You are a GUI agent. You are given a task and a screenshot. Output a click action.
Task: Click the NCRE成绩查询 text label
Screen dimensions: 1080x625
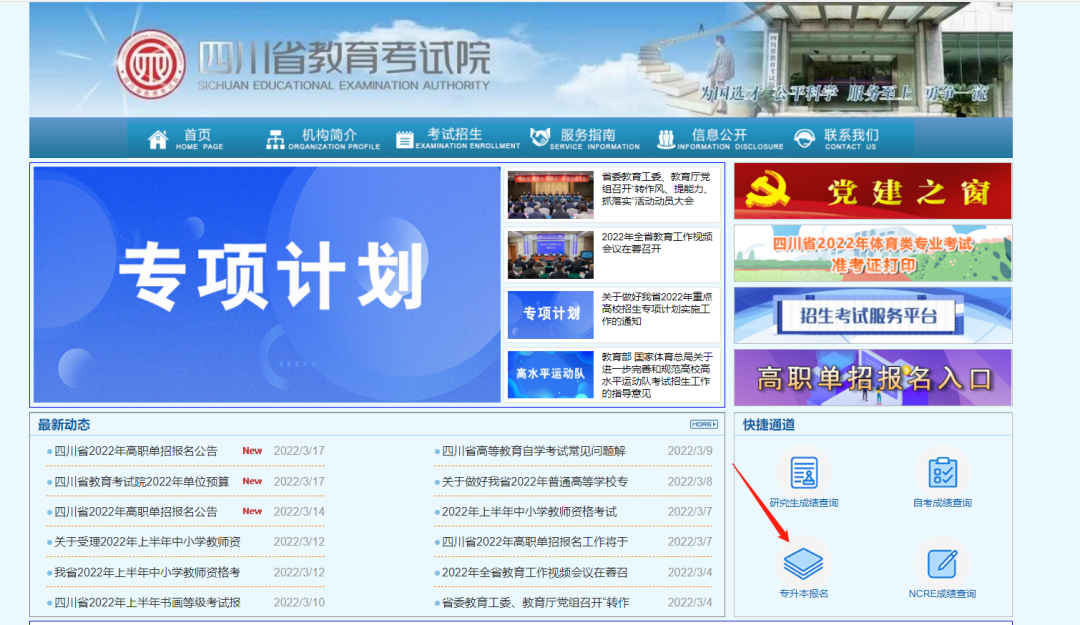tap(942, 593)
